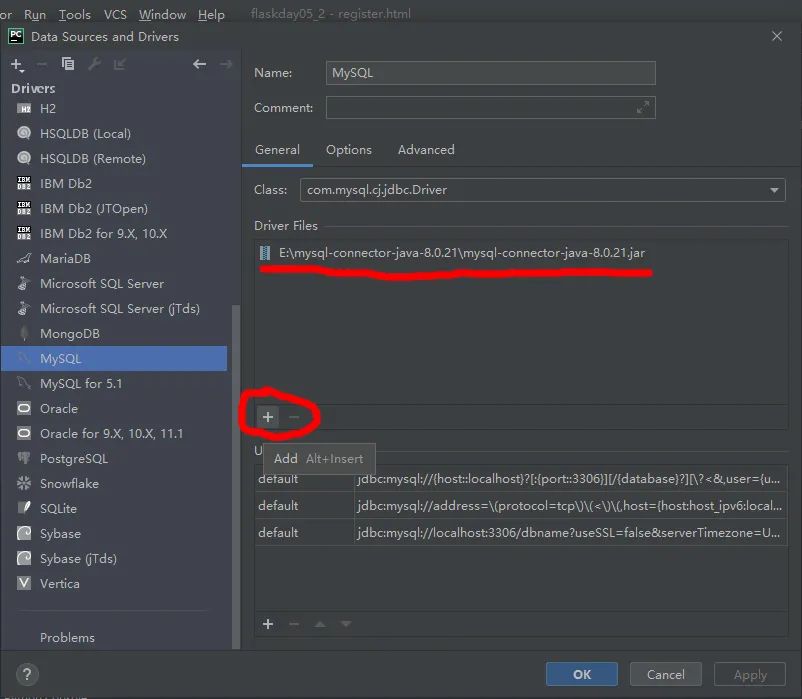
Task: Open the Problems section
Action: (67, 638)
